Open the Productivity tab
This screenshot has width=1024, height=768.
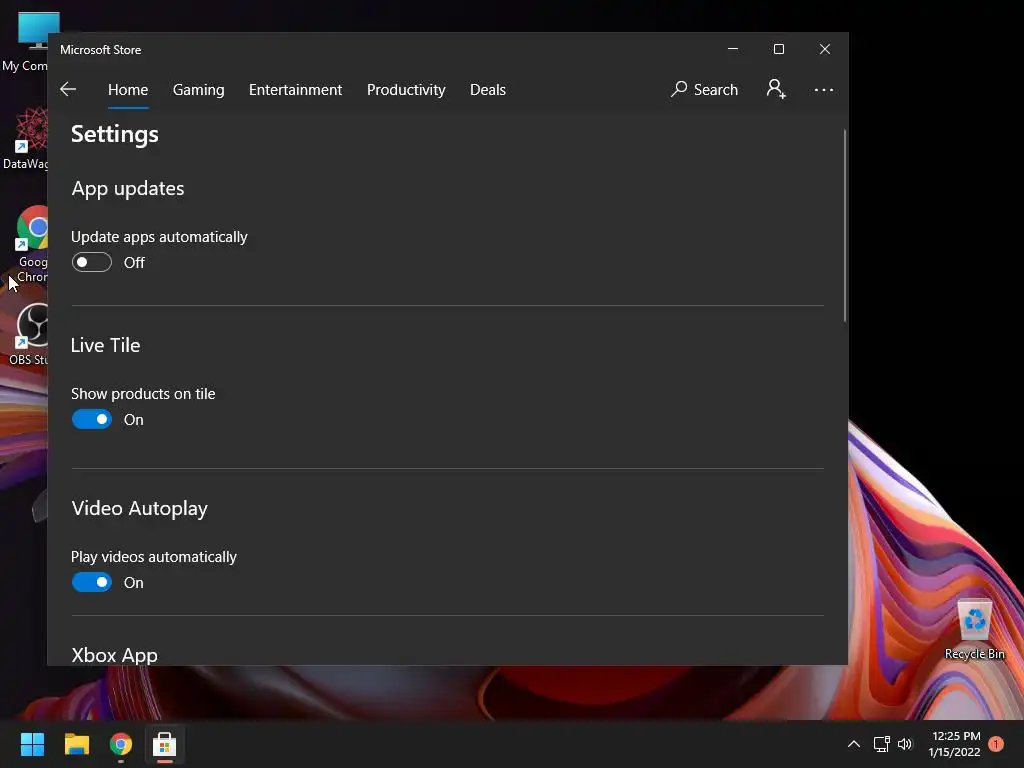coord(406,89)
